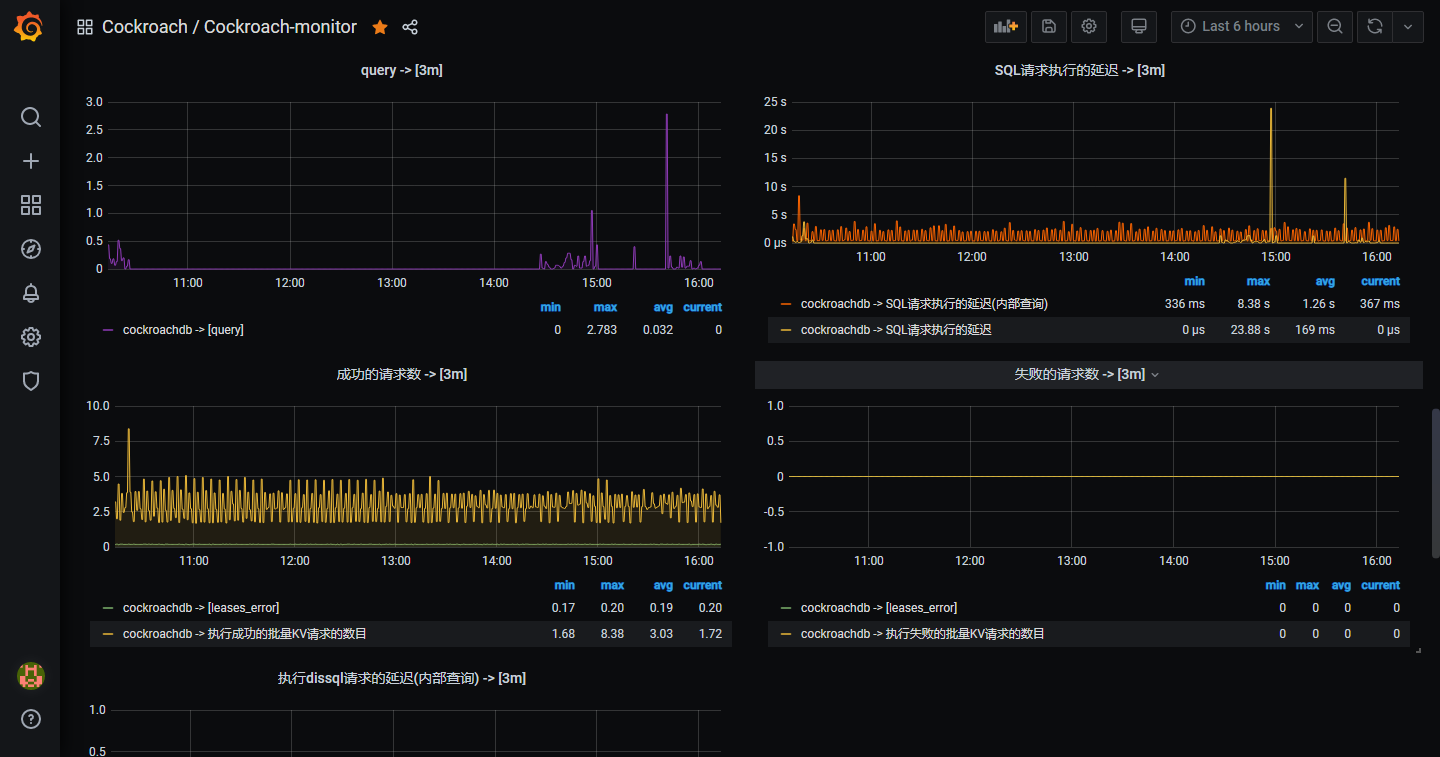This screenshot has height=757, width=1440.
Task: Save the dashboard with the disk icon
Action: [x=1049, y=27]
